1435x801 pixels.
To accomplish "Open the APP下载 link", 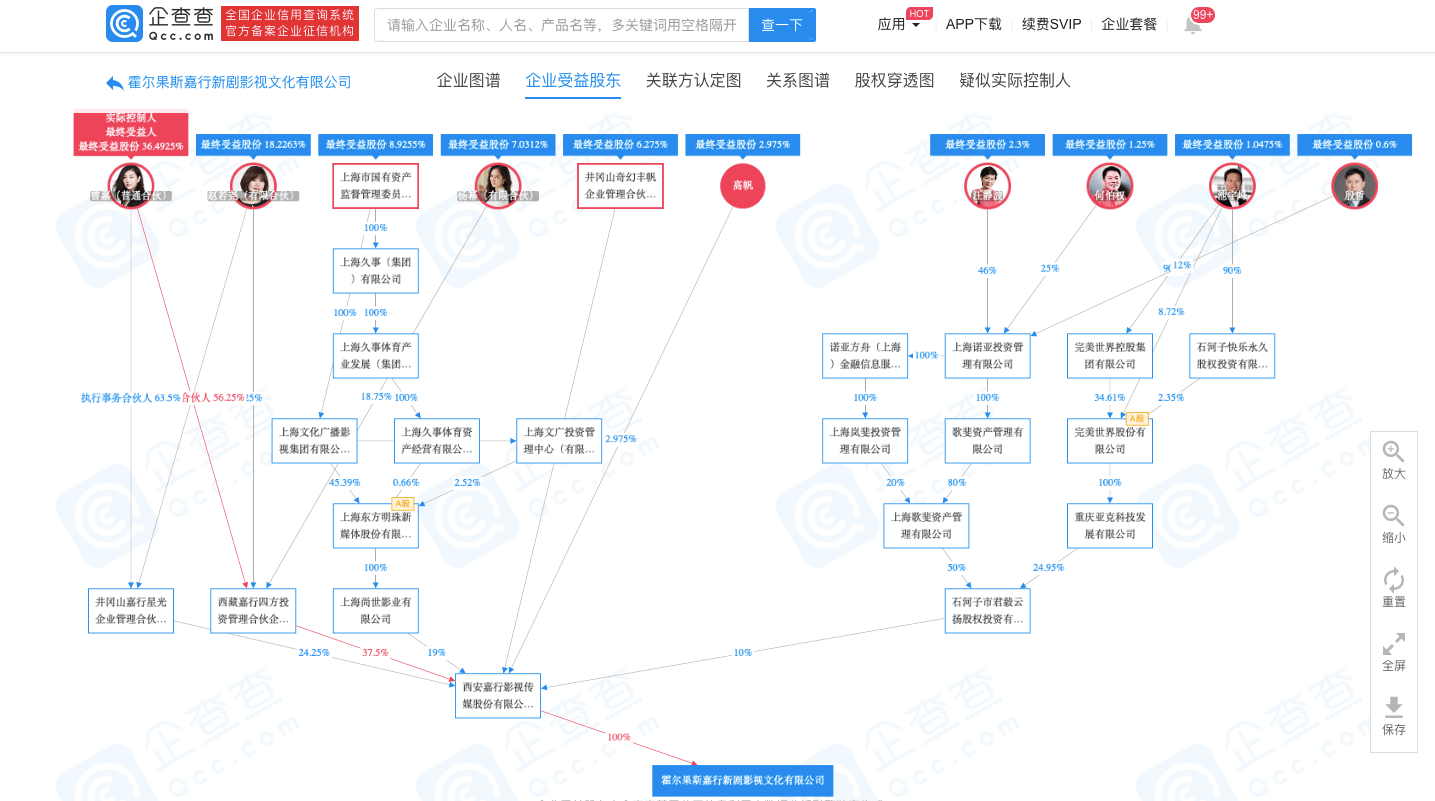I will [x=974, y=25].
